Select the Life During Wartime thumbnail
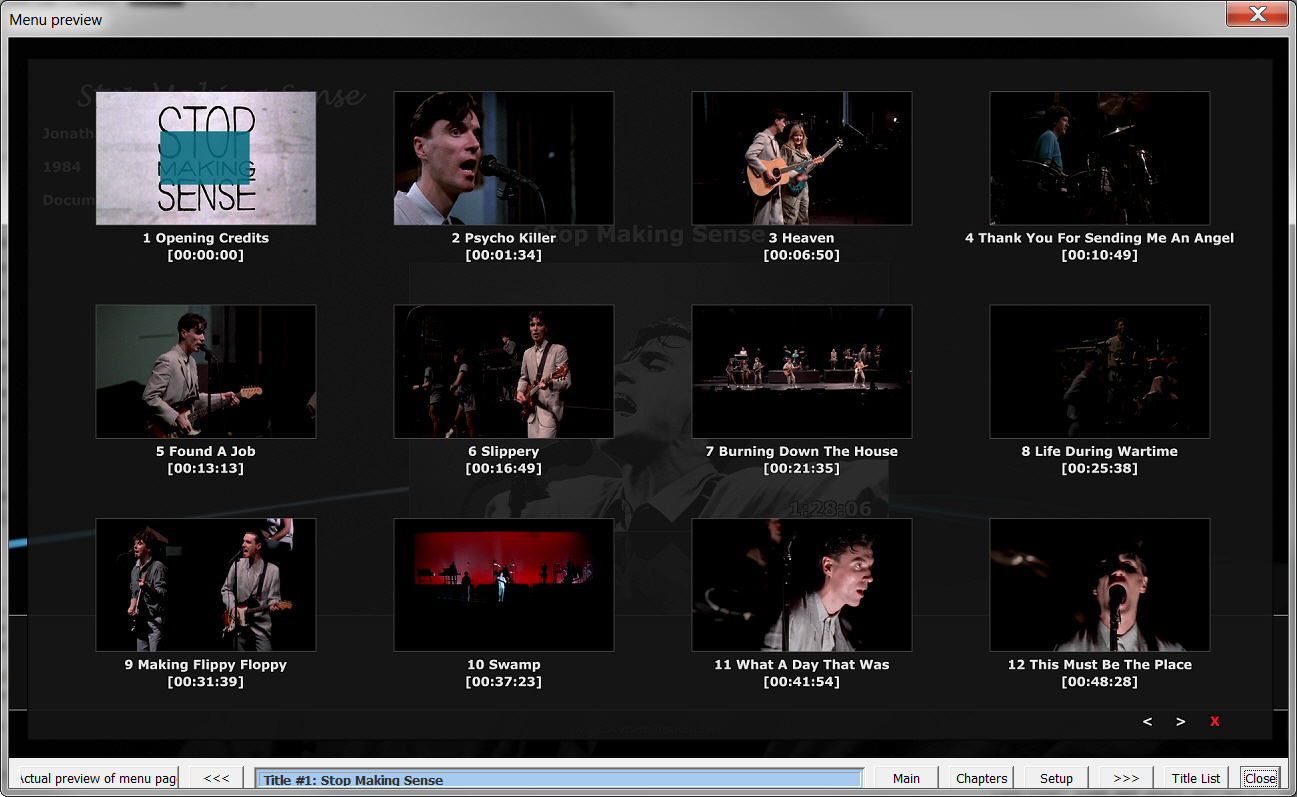 (x=1100, y=371)
